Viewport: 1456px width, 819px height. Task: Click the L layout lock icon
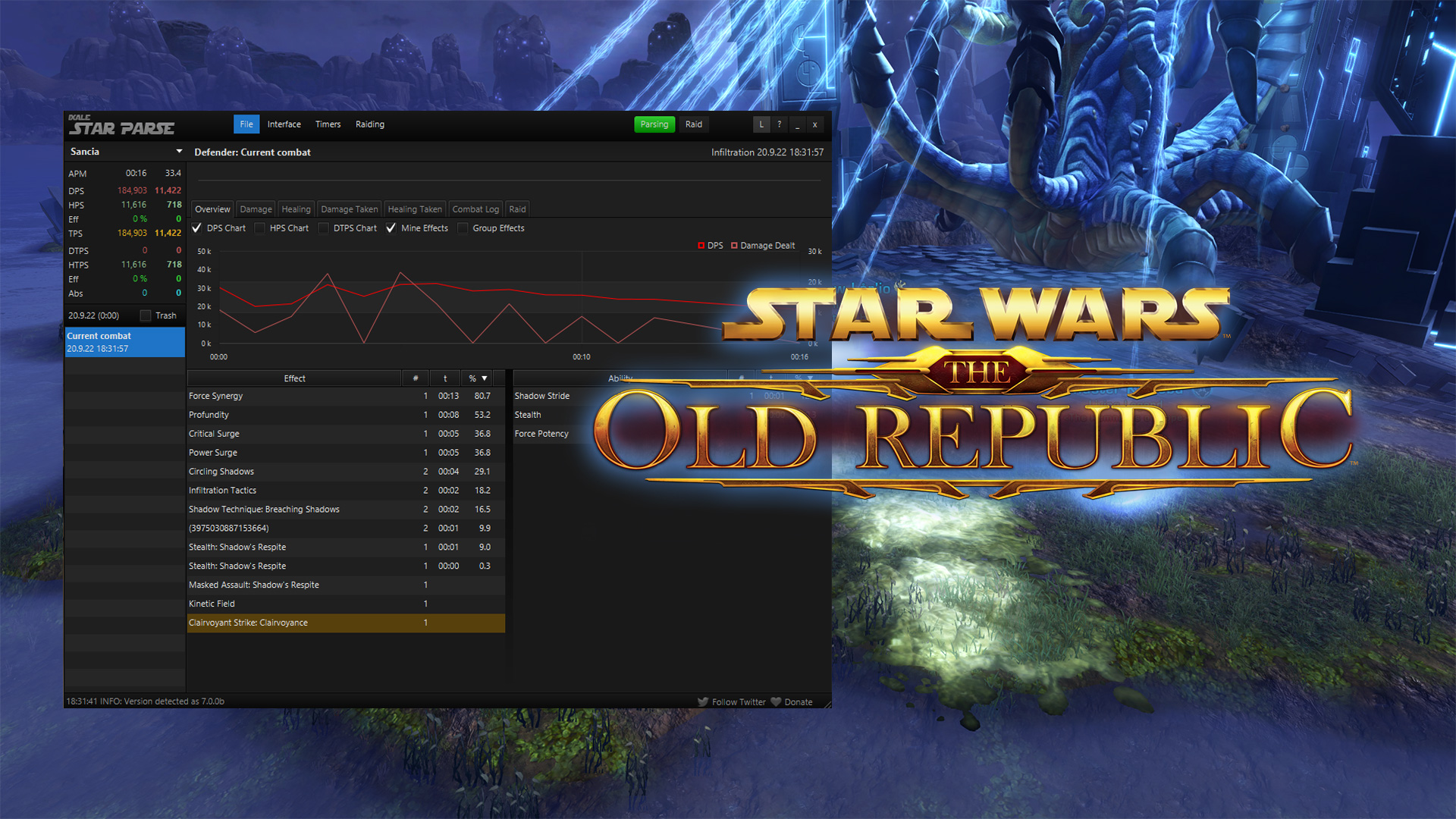[x=761, y=124]
